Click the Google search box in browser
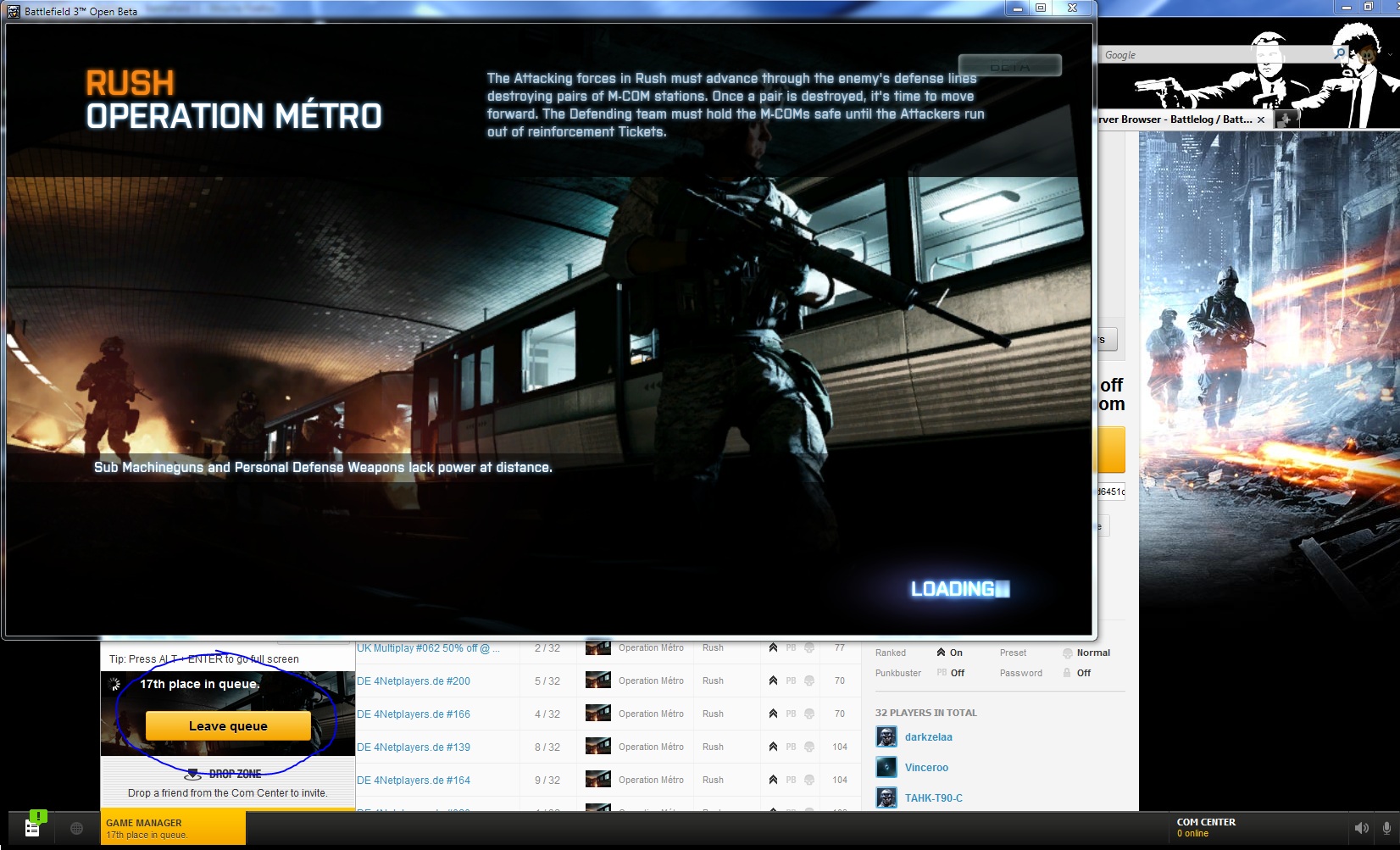1400x850 pixels. 1216,55
